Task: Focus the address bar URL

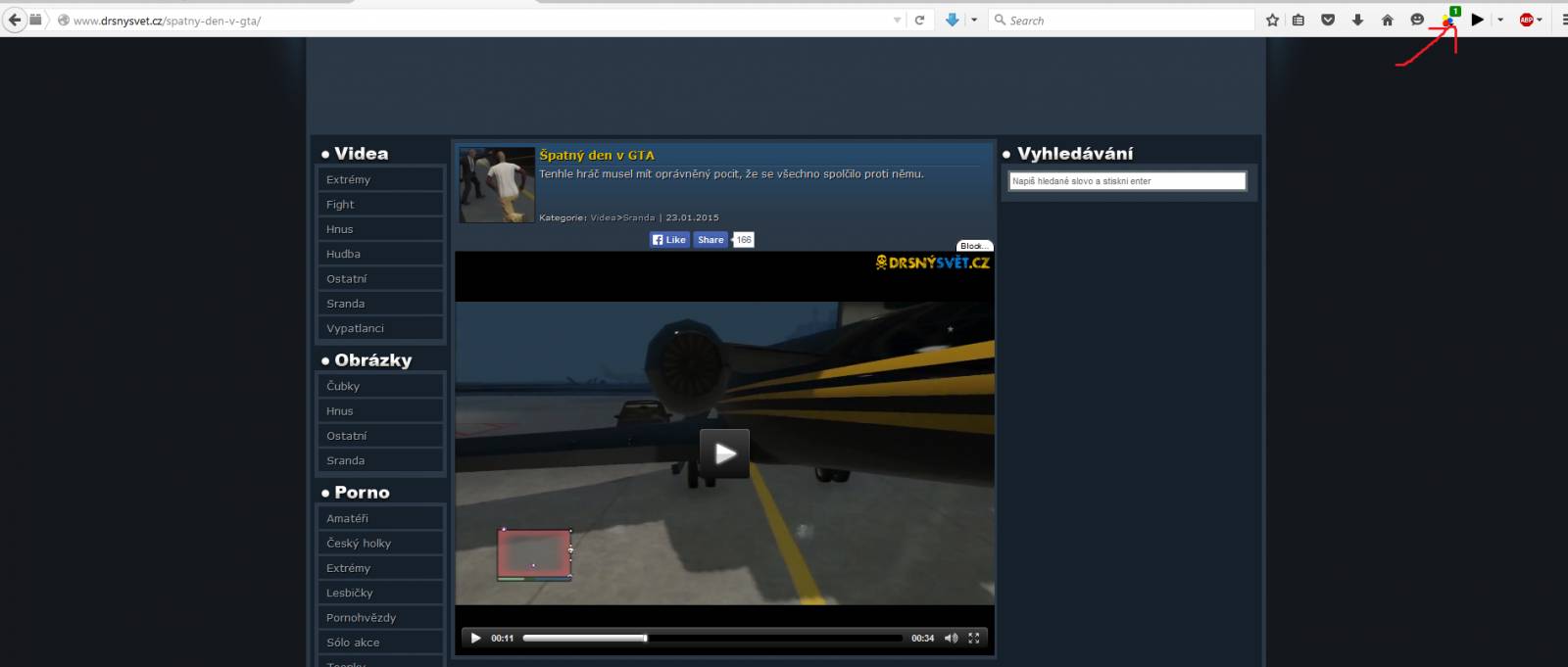Action: [480, 21]
